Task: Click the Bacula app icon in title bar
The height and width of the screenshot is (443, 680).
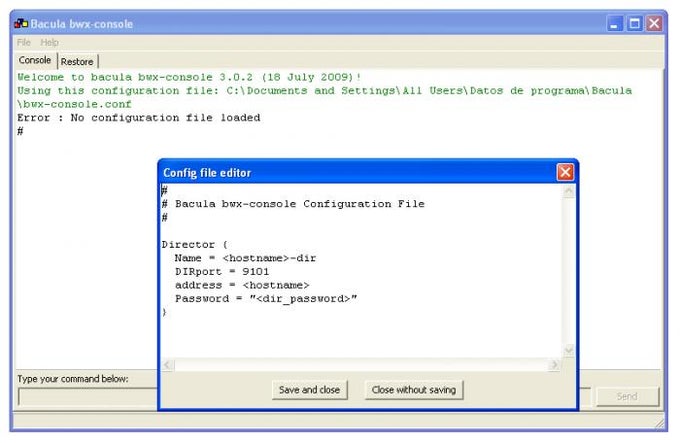Action: (21, 23)
